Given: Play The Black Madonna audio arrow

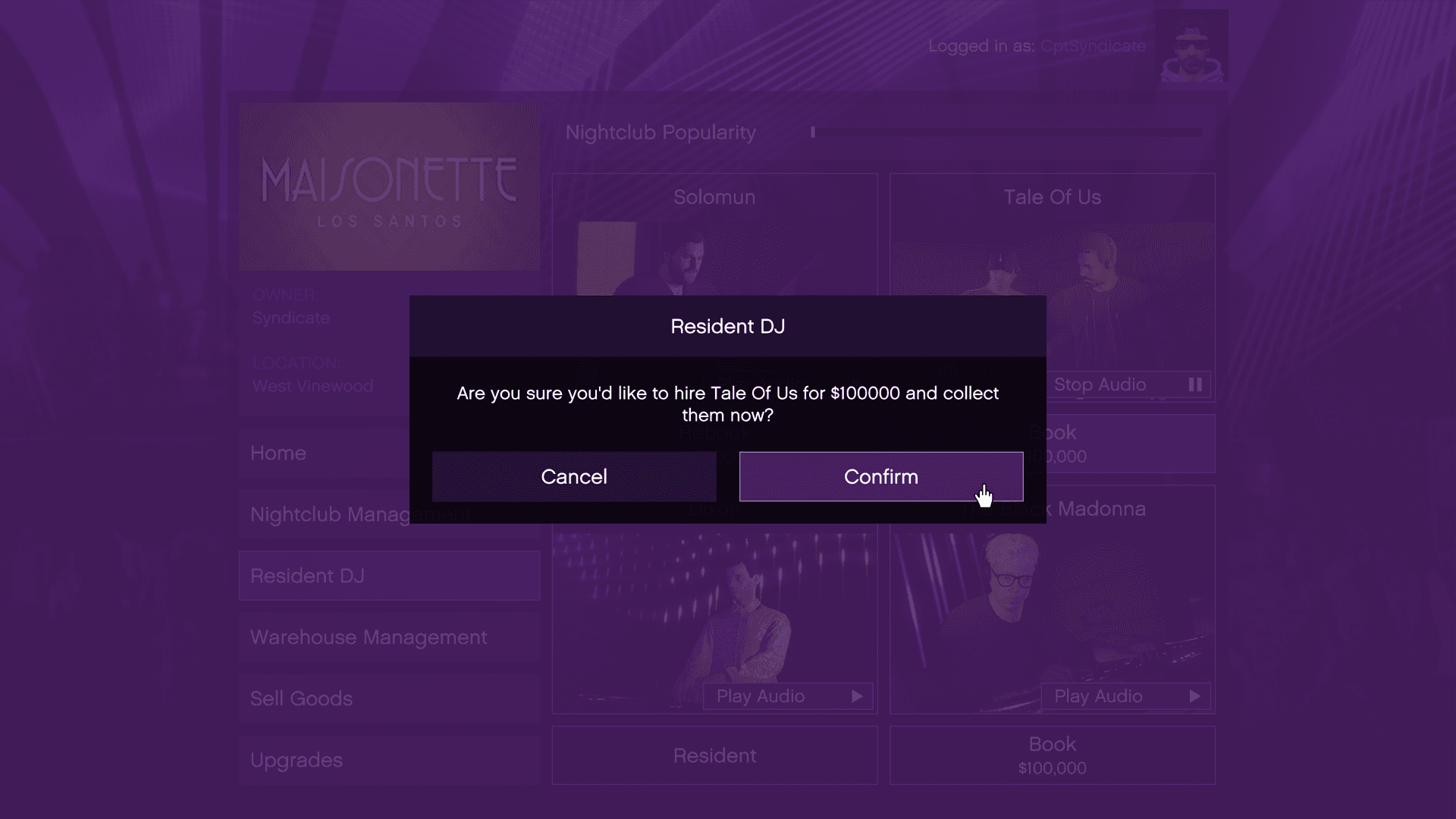Looking at the screenshot, I should (1195, 696).
